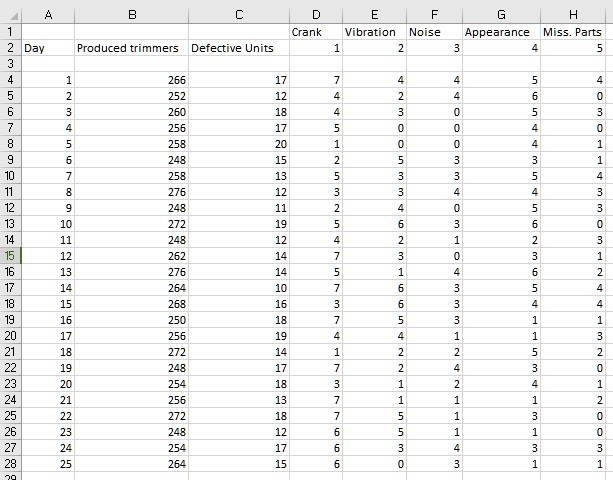Screen dimensions: 613x480
Task: Select column A header
Action: (x=48, y=14)
